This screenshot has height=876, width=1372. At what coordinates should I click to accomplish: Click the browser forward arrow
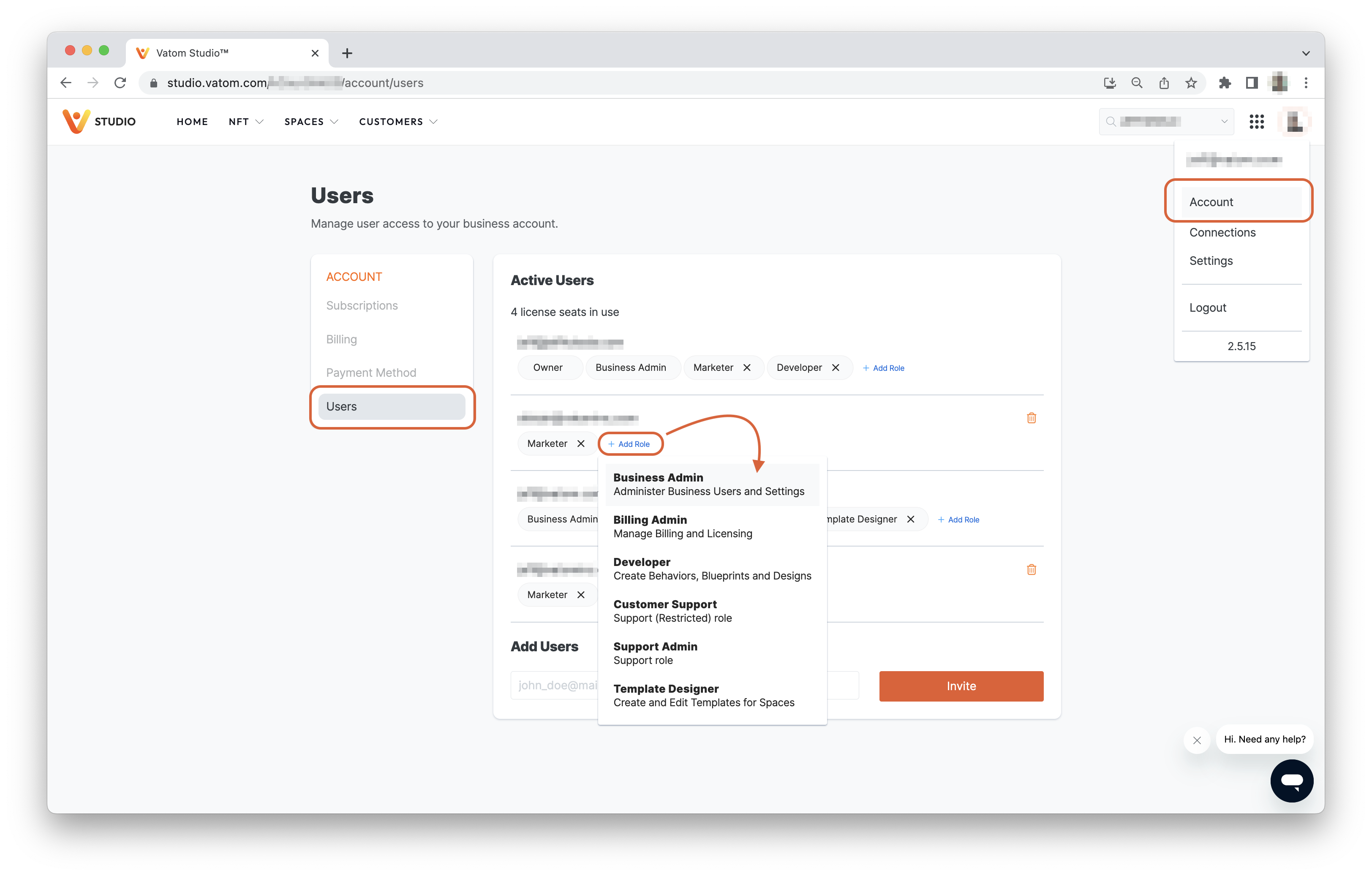coord(93,83)
